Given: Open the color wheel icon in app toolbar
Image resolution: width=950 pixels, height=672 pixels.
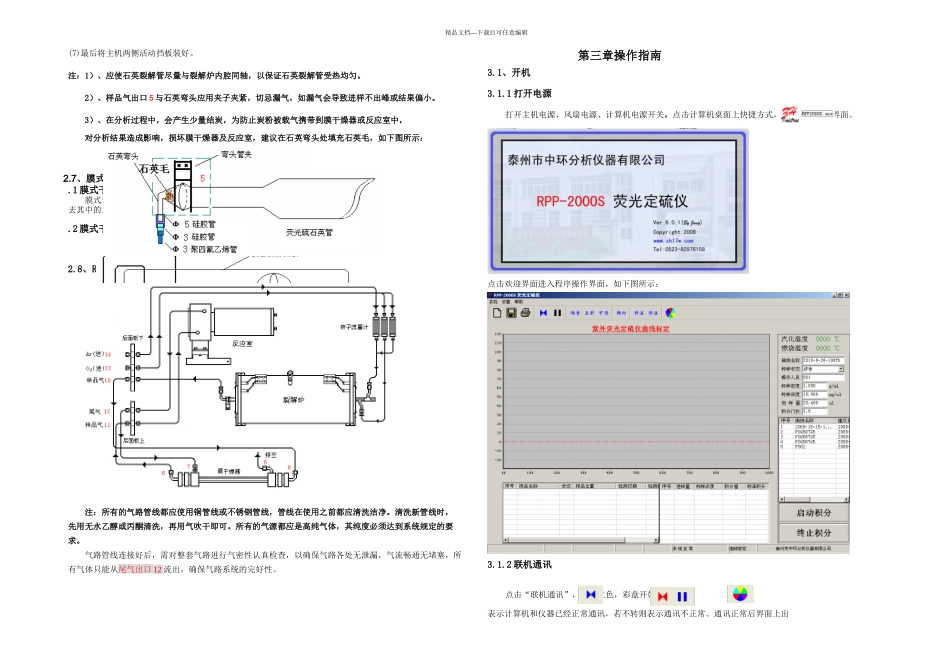Looking at the screenshot, I should click(x=670, y=313).
